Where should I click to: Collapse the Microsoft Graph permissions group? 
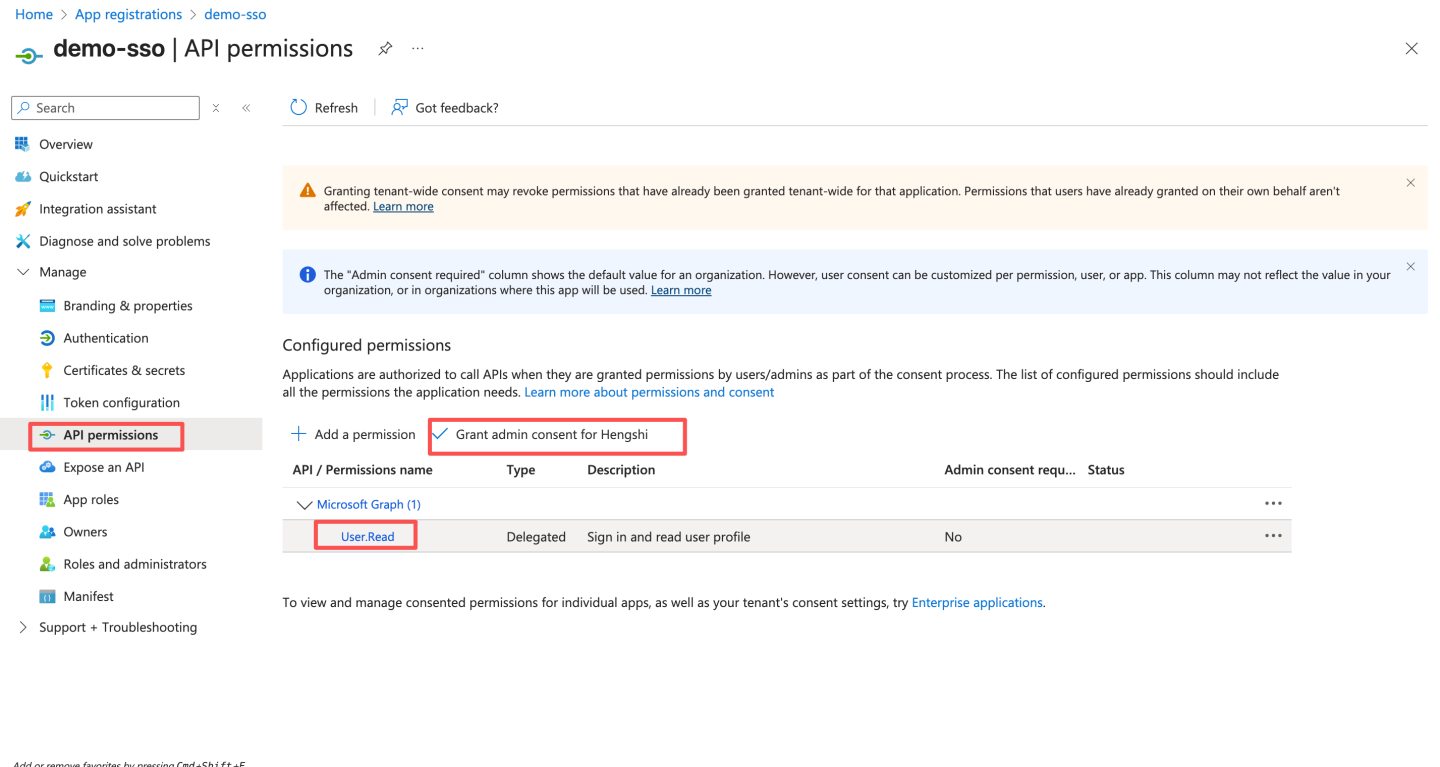304,505
